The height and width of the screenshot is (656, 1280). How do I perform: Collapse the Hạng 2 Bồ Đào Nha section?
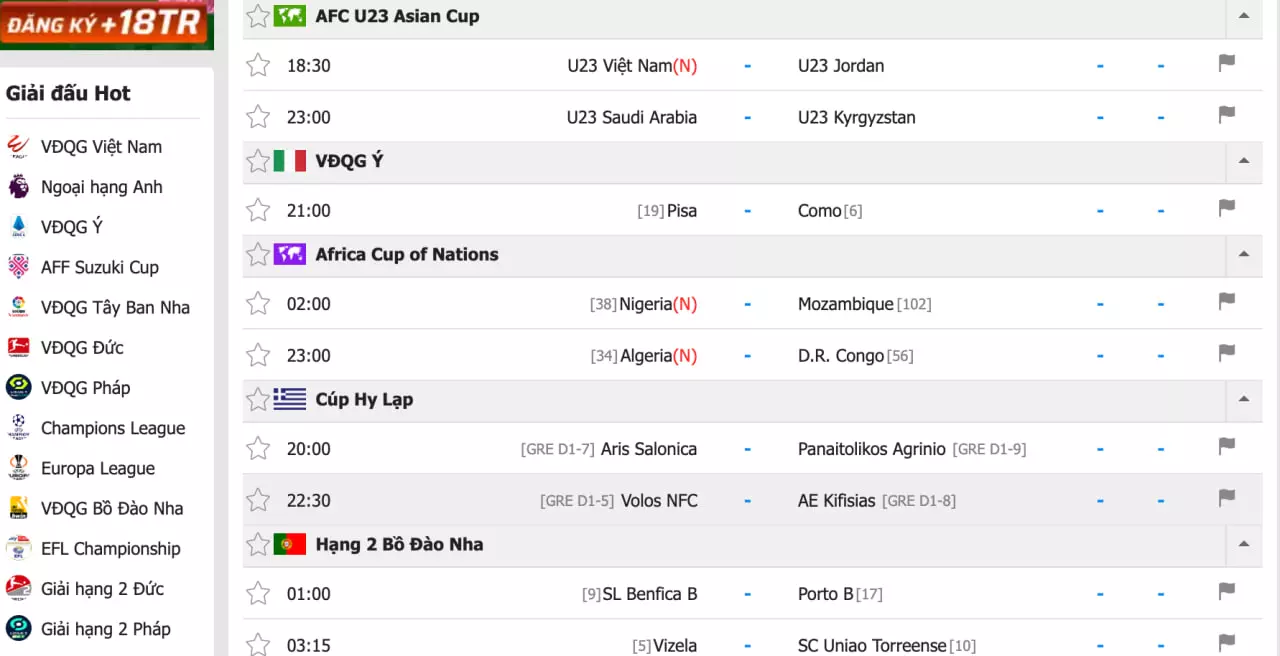1243,544
